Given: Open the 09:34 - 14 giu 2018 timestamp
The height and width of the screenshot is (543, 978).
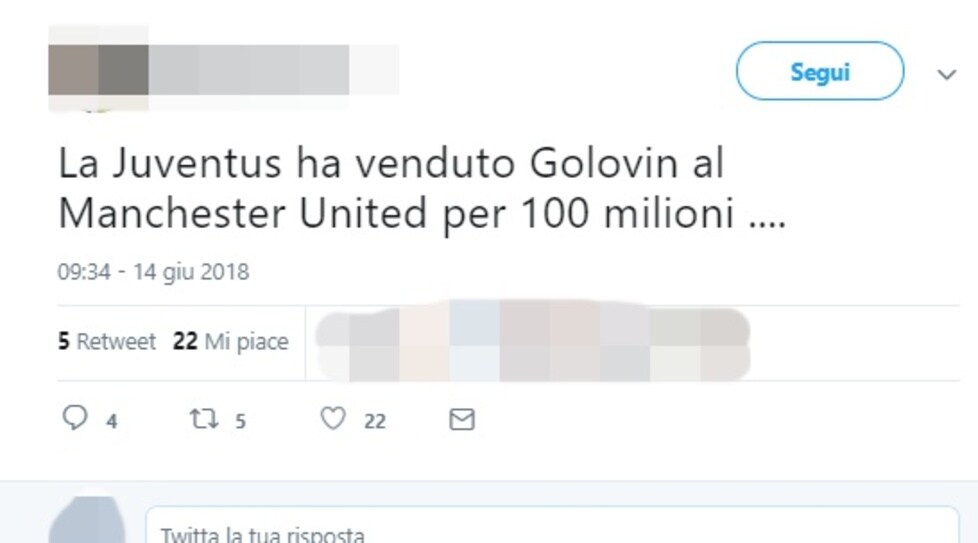Looking at the screenshot, I should [x=153, y=272].
